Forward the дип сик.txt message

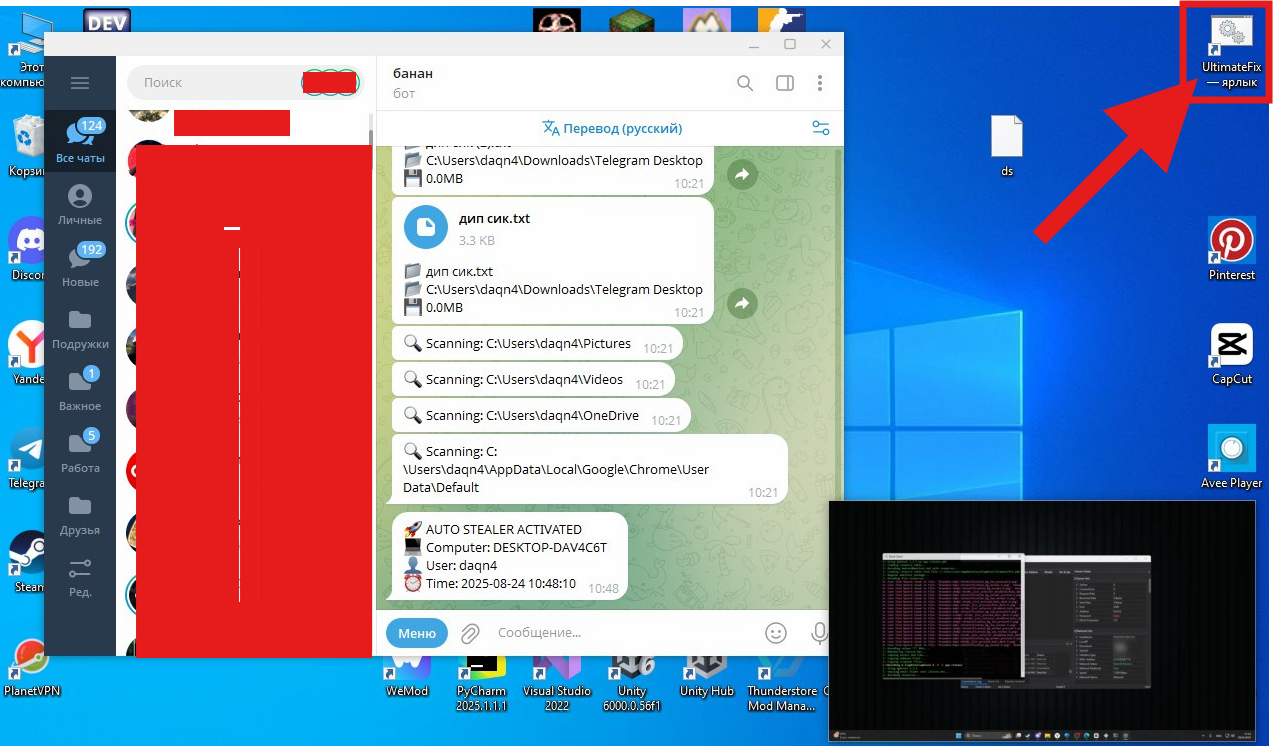741,303
